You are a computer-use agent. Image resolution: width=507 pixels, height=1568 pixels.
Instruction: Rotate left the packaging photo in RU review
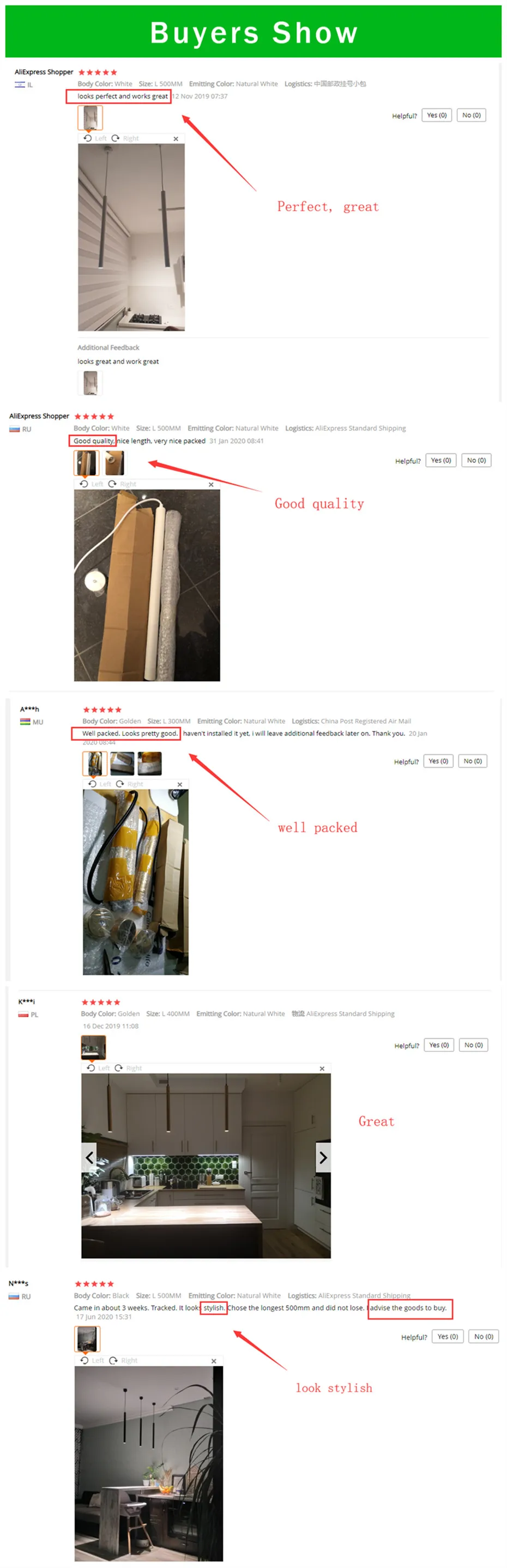92,484
